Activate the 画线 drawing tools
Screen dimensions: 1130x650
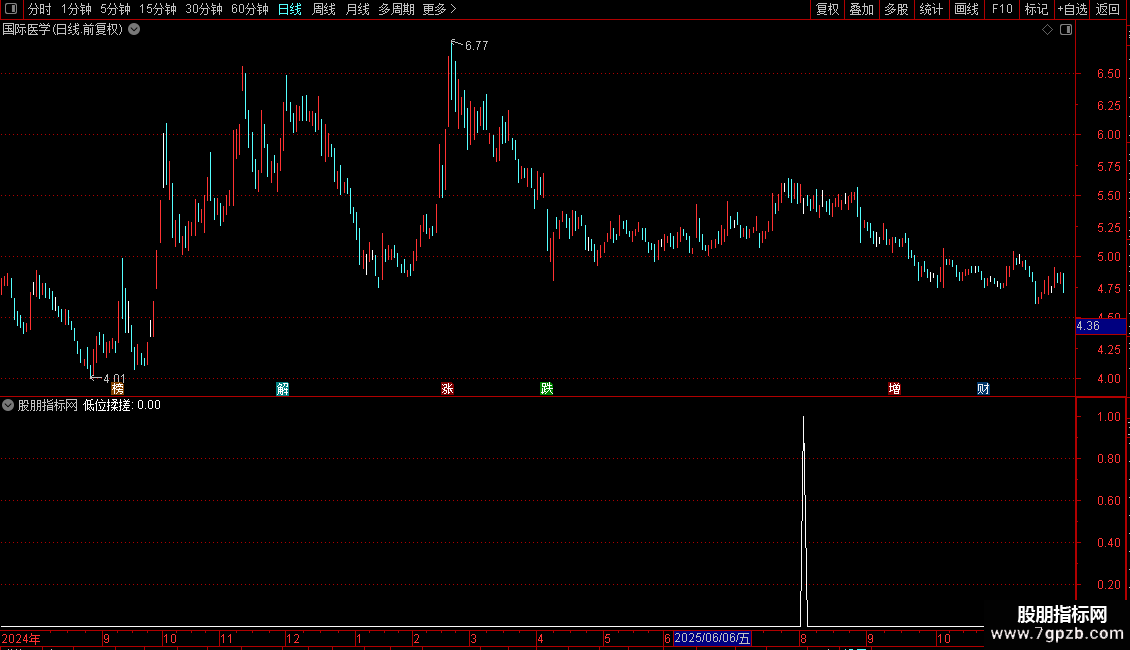pyautogui.click(x=966, y=9)
